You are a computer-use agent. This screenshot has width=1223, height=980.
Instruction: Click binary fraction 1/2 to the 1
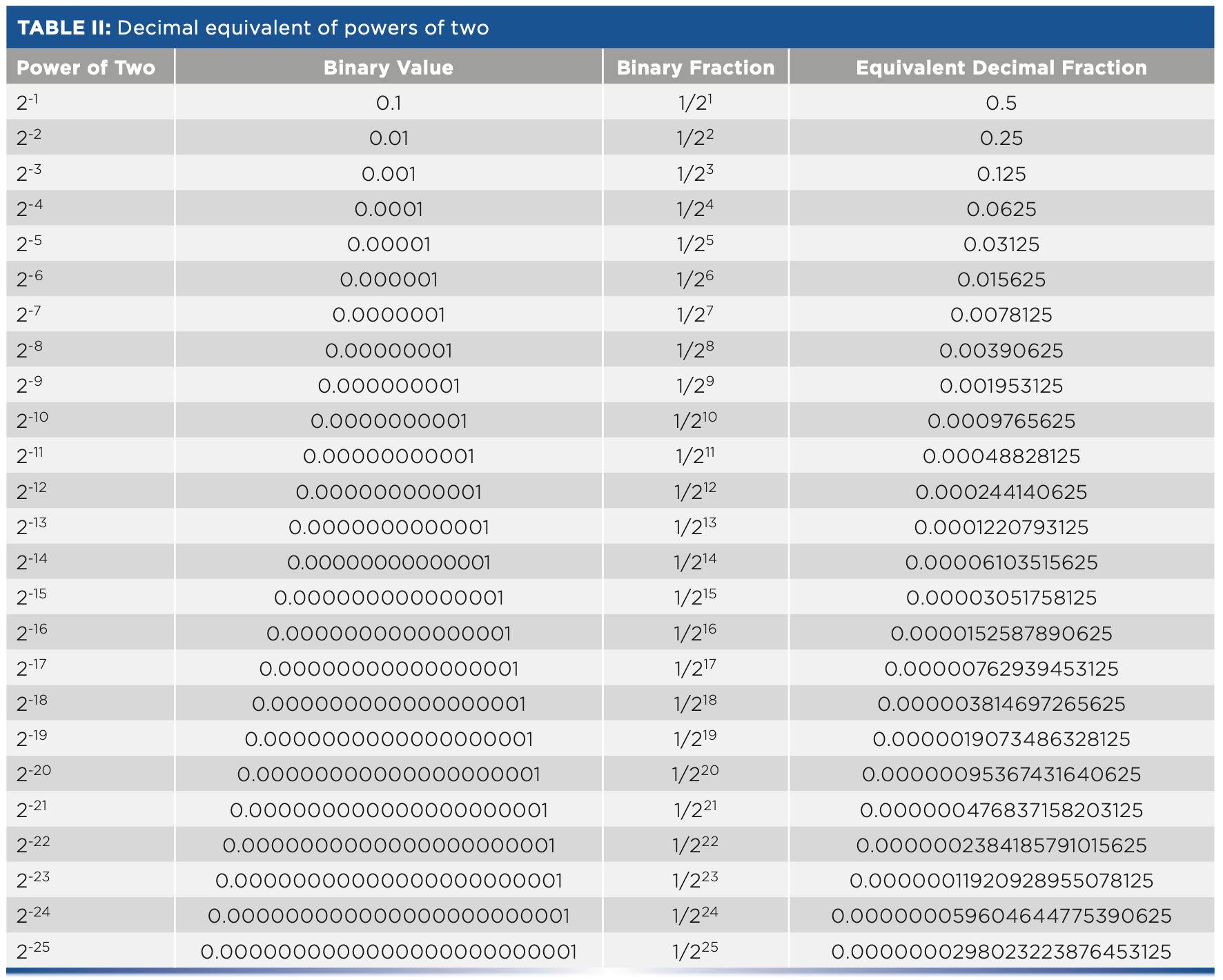point(695,103)
